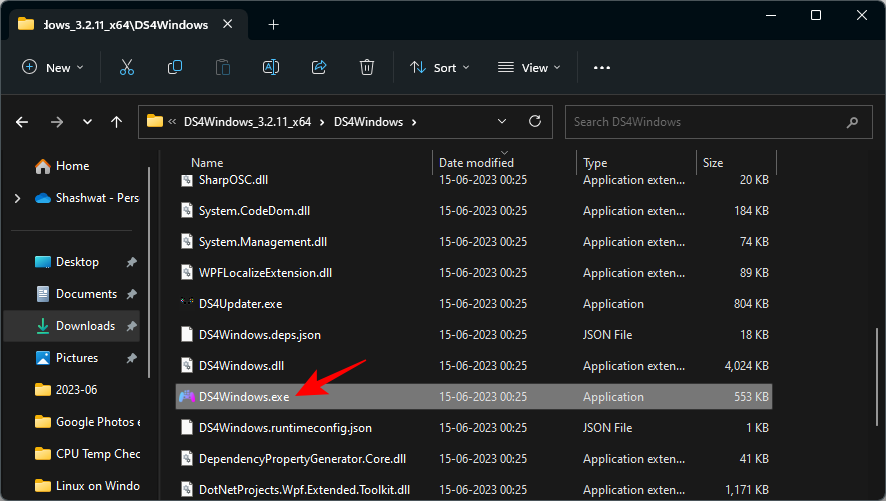Select System.Management.dll file
This screenshot has width=886, height=501.
263,242
